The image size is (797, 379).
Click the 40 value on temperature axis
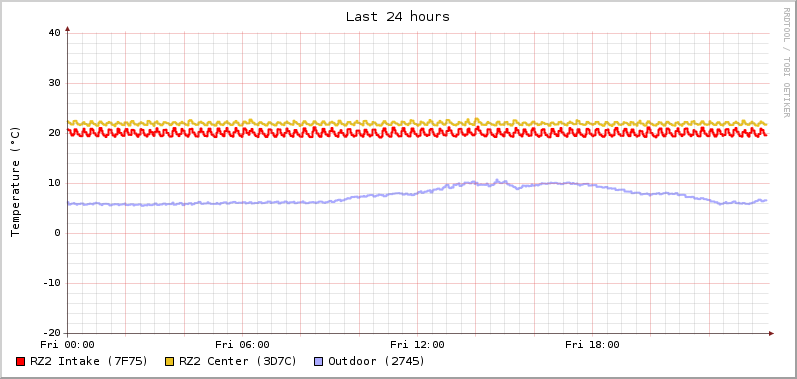click(54, 33)
